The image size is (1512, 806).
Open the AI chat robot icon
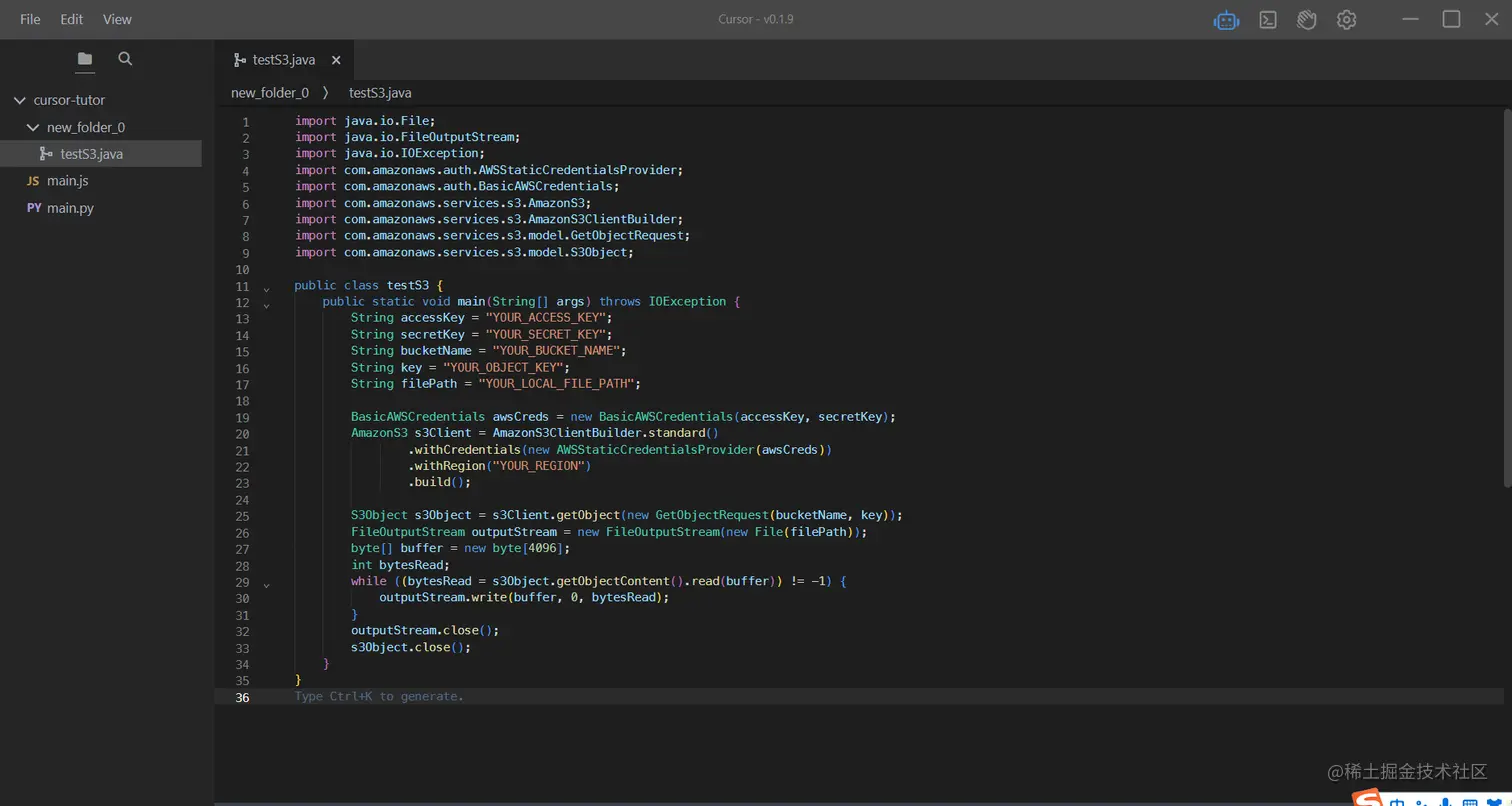1226,20
